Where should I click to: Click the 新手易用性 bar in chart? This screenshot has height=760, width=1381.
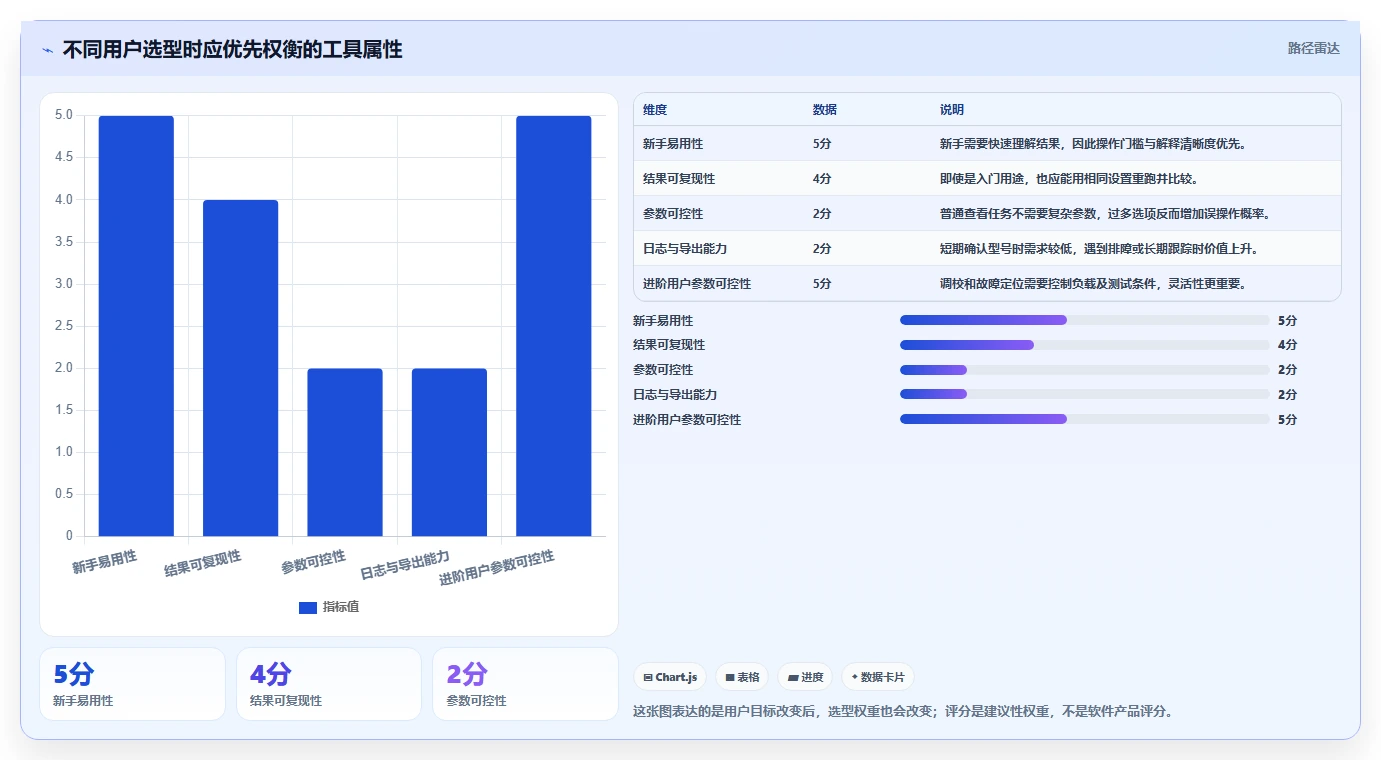coord(136,326)
